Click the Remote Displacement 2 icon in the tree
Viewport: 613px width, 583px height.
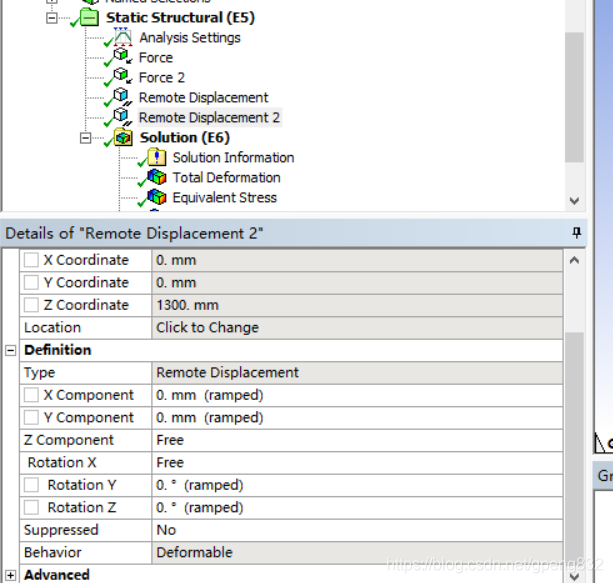pyautogui.click(x=123, y=117)
